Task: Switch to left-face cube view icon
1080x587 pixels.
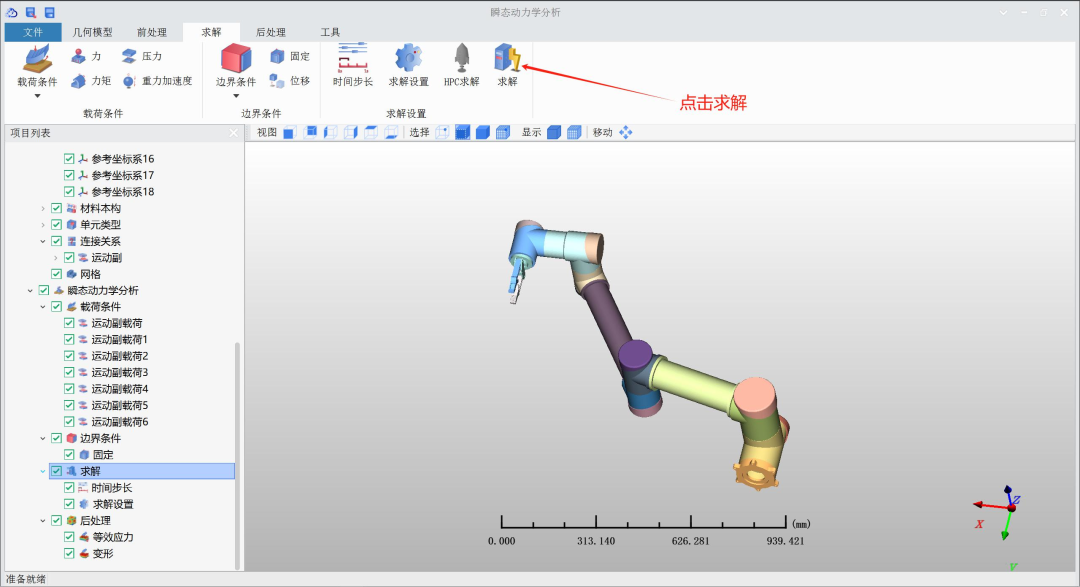Action: 330,132
